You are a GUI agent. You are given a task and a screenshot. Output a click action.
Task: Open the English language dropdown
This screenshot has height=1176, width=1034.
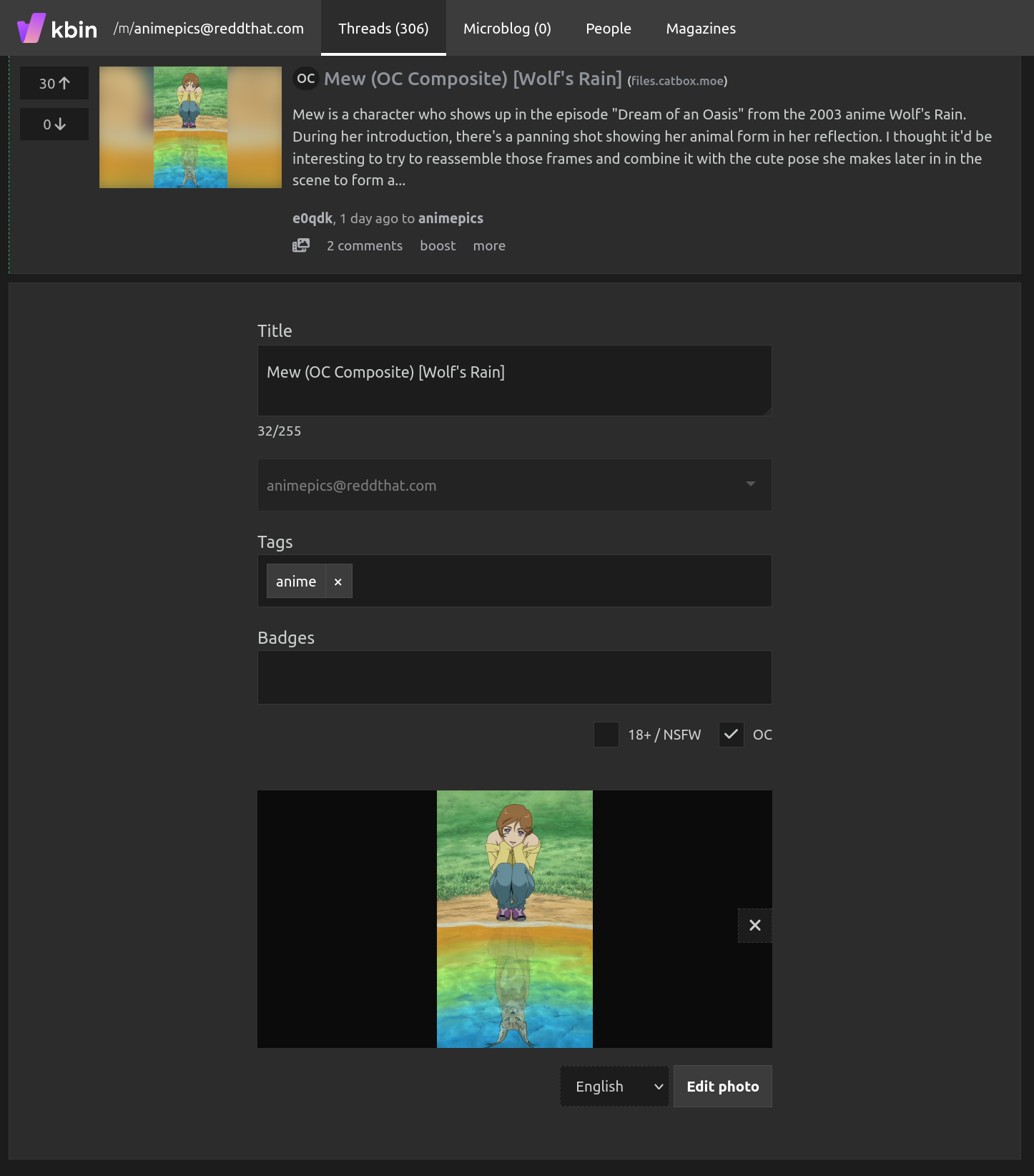click(614, 1087)
